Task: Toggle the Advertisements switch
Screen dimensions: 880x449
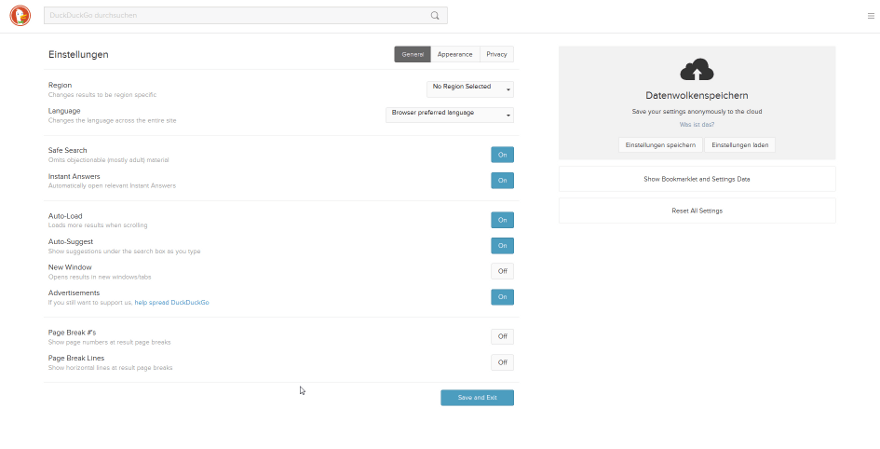Action: click(502, 297)
